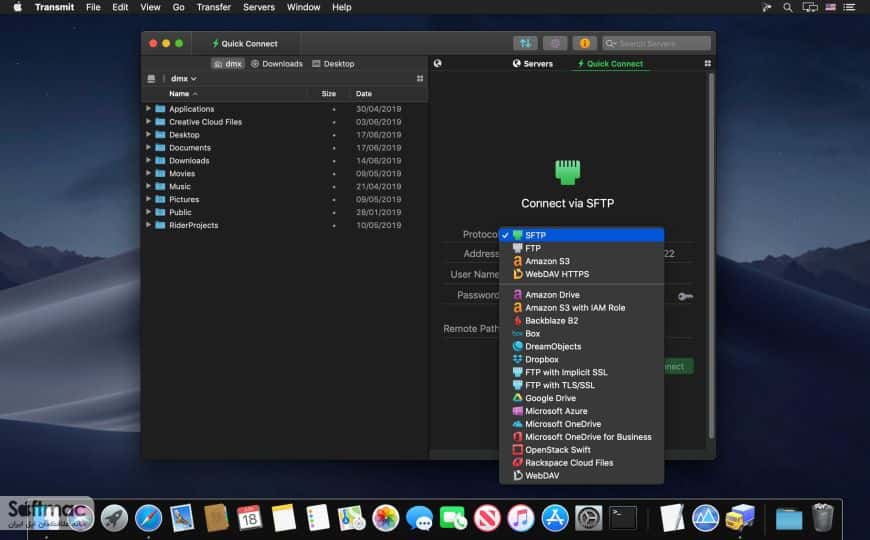
Task: Choose plain WebDAV at list bottom
Action: pyautogui.click(x=581, y=476)
